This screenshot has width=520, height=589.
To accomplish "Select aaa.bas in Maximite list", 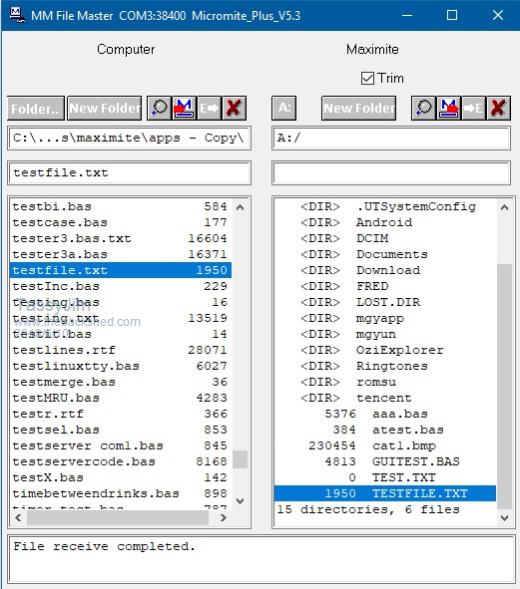I will pos(385,414).
